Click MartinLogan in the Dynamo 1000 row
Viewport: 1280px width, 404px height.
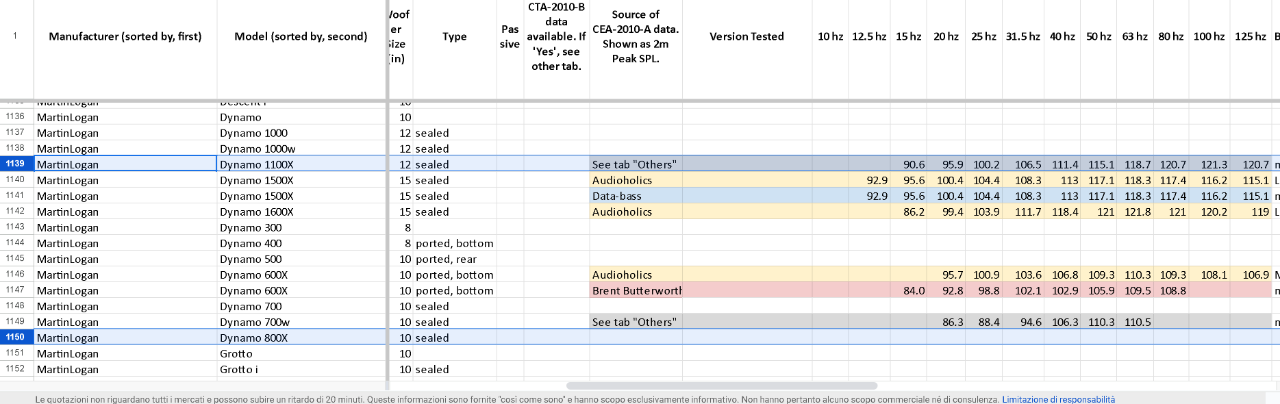pyautogui.click(x=125, y=132)
